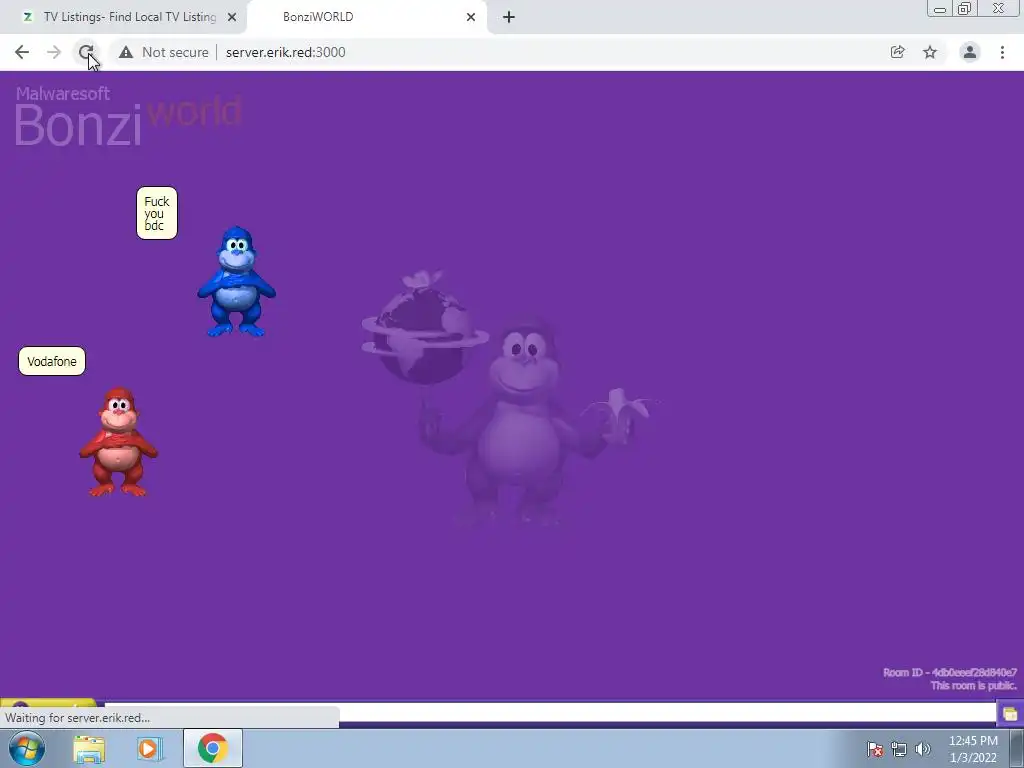Click the Chrome taskbar icon
The height and width of the screenshot is (768, 1024).
[213, 748]
